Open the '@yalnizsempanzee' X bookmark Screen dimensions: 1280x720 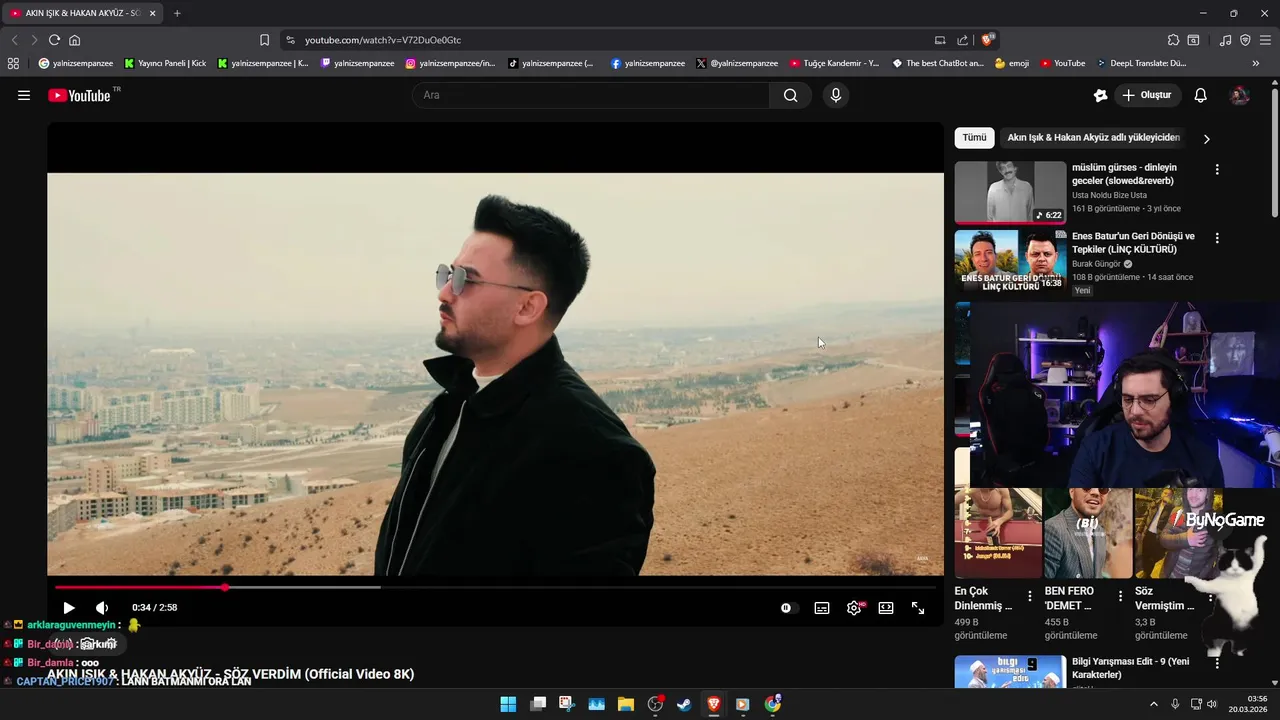tap(737, 63)
